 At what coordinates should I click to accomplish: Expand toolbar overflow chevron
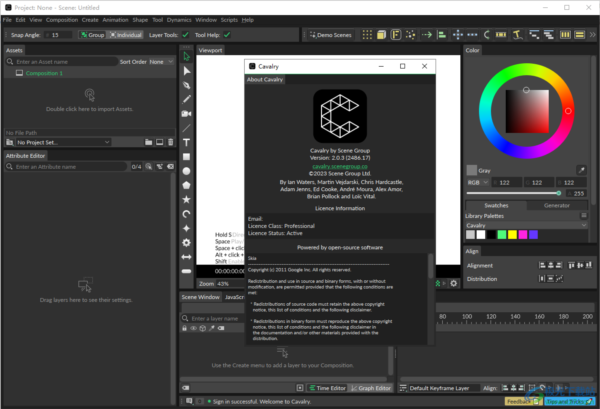pyautogui.click(x=592, y=35)
